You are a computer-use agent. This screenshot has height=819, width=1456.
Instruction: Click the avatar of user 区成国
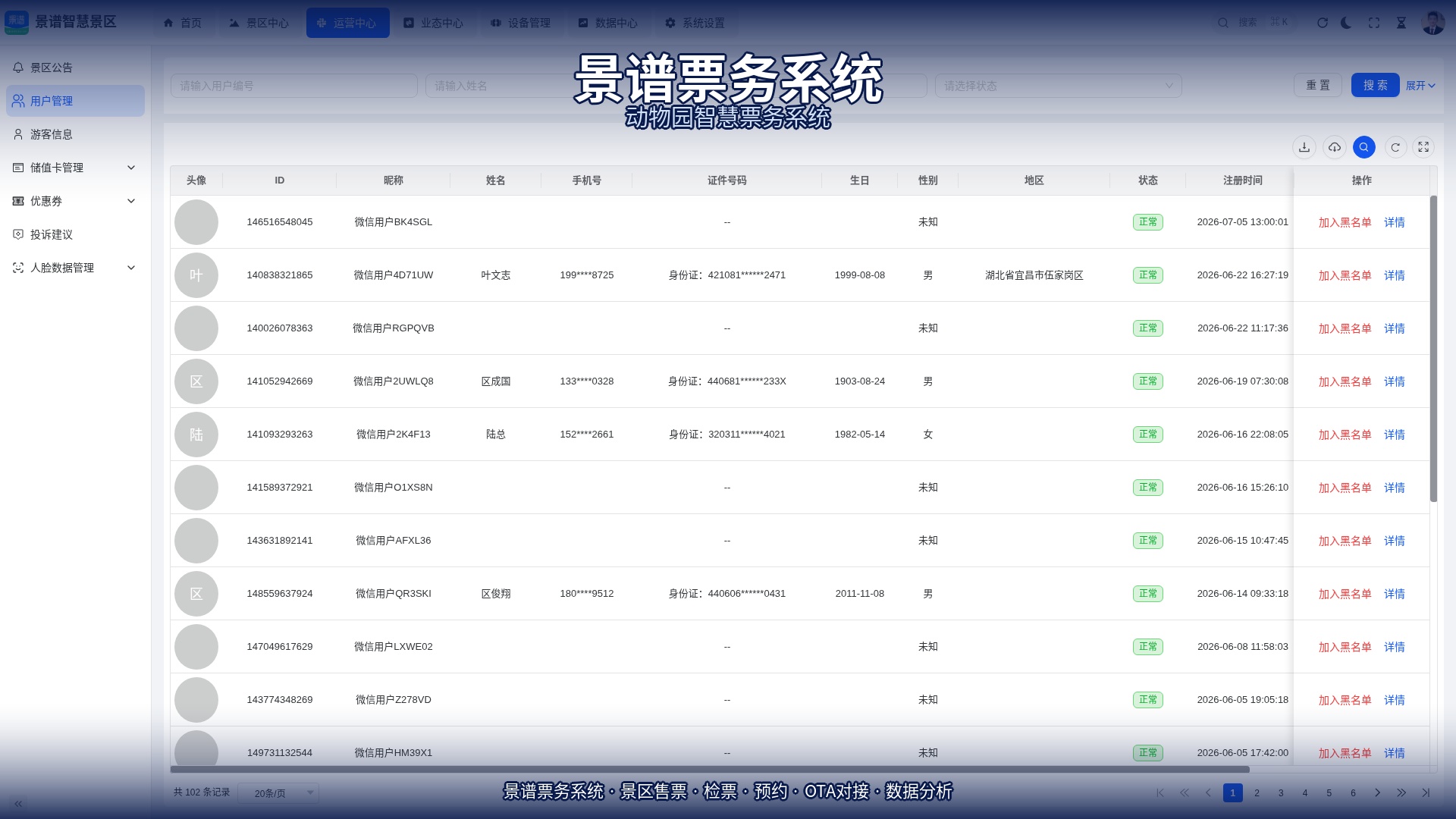[196, 381]
